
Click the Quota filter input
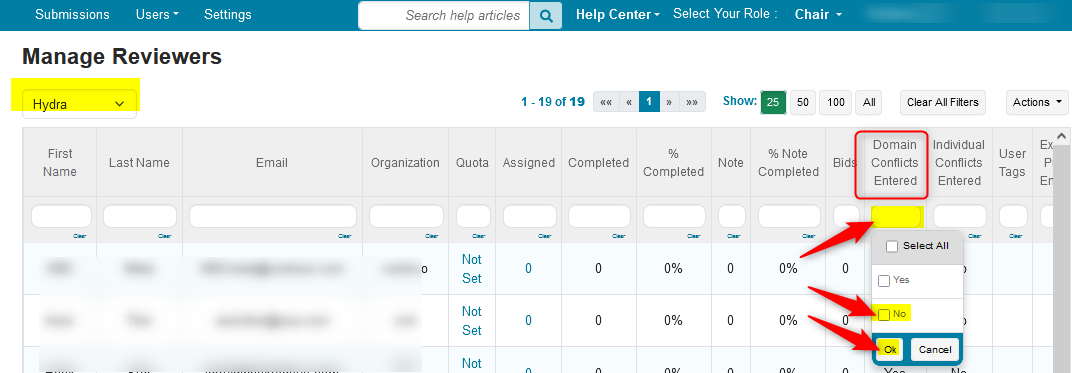473,217
